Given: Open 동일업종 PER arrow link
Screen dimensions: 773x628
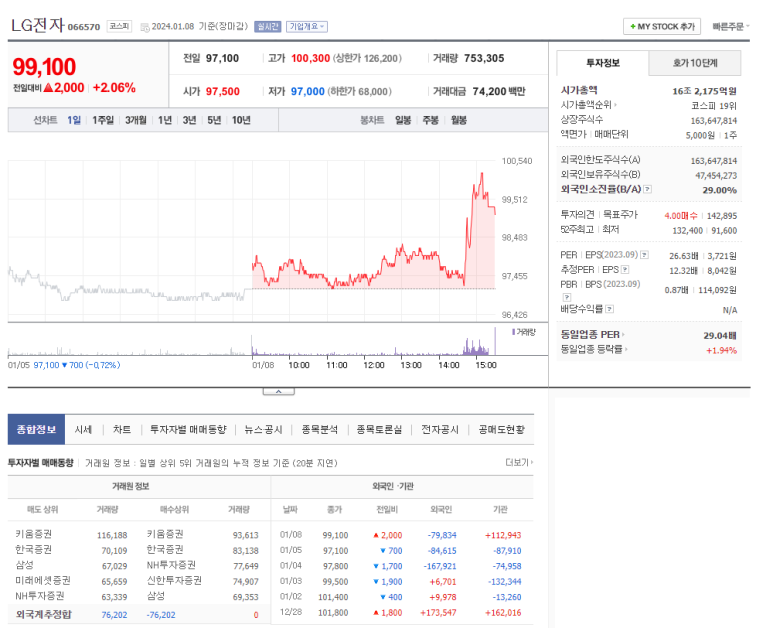Looking at the screenshot, I should [x=592, y=335].
